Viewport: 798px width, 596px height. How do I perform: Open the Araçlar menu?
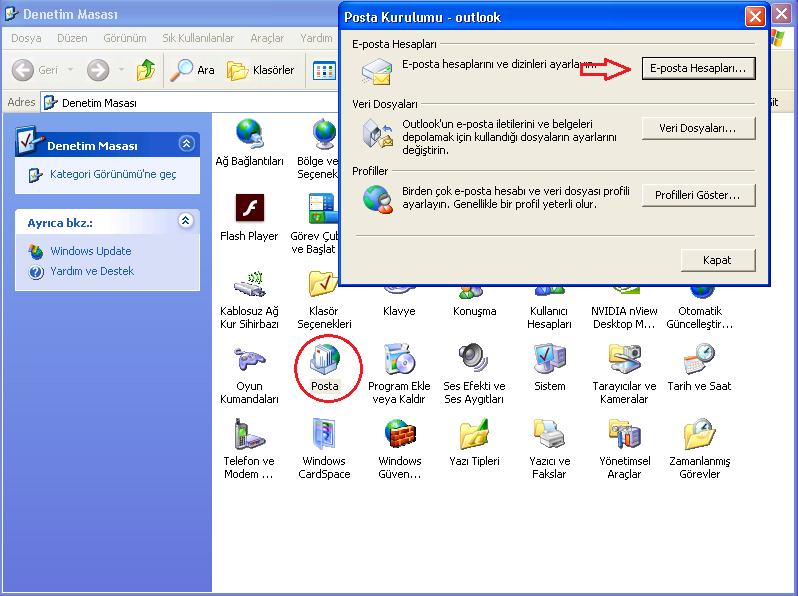click(x=267, y=38)
